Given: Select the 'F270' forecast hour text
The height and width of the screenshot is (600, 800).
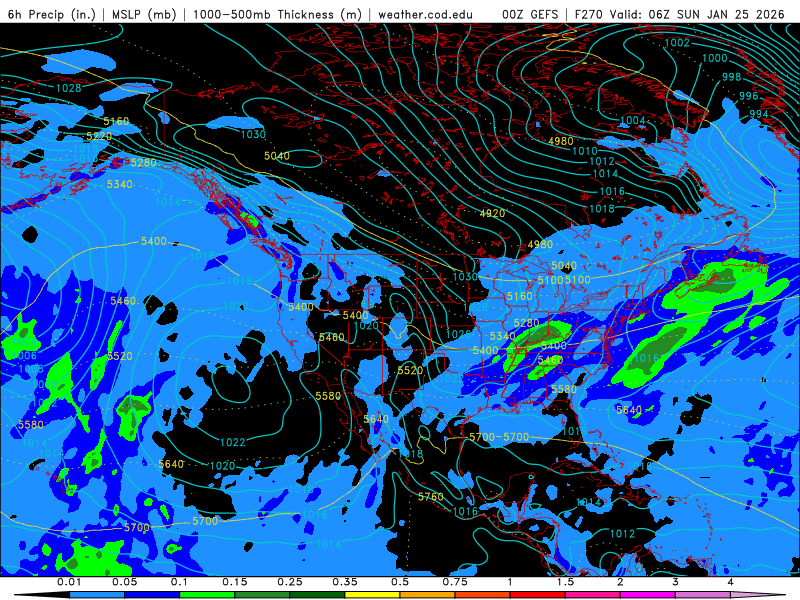Looking at the screenshot, I should pos(589,14).
